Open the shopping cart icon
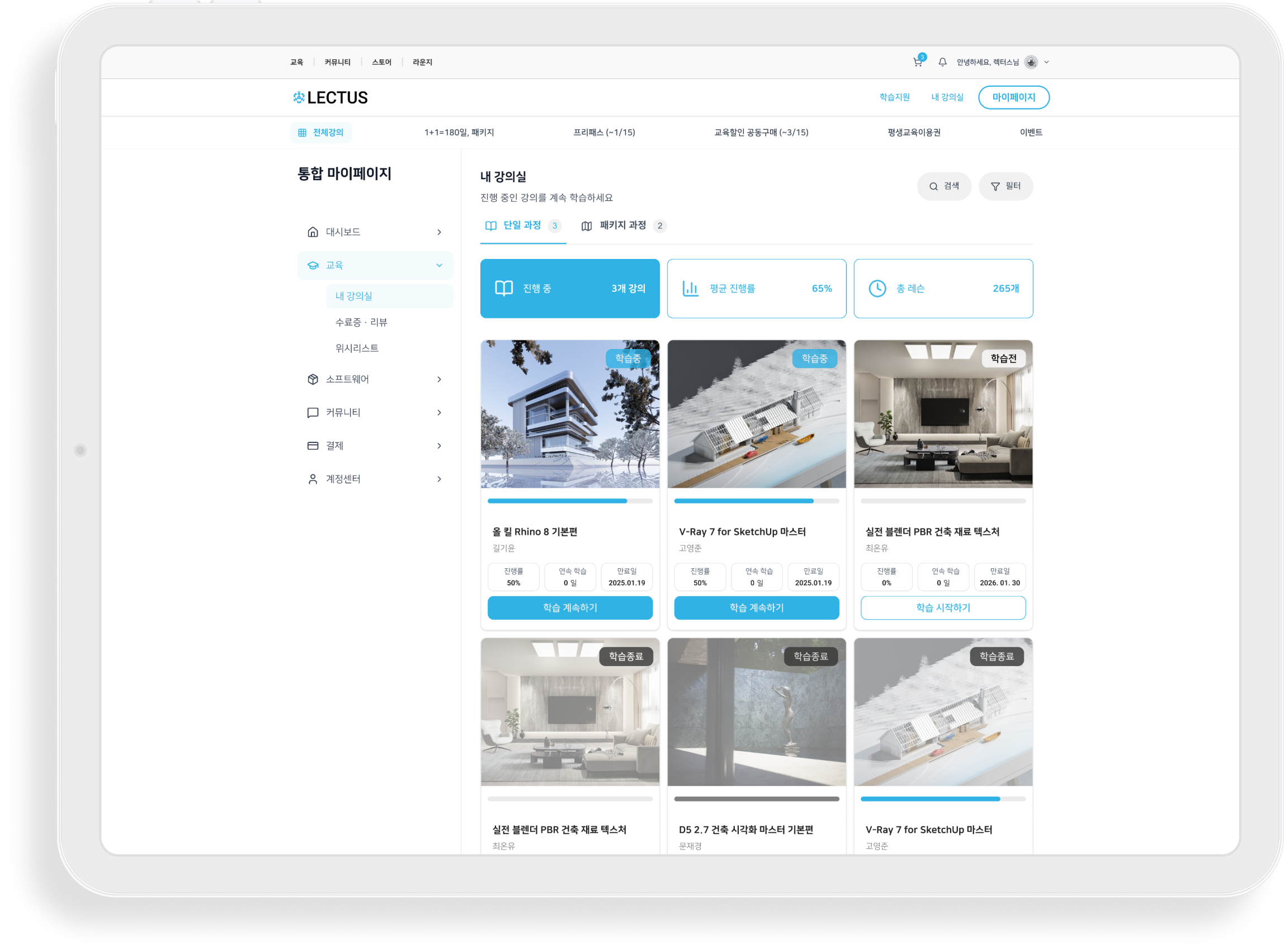This screenshot has height=952, width=1284. click(x=917, y=62)
